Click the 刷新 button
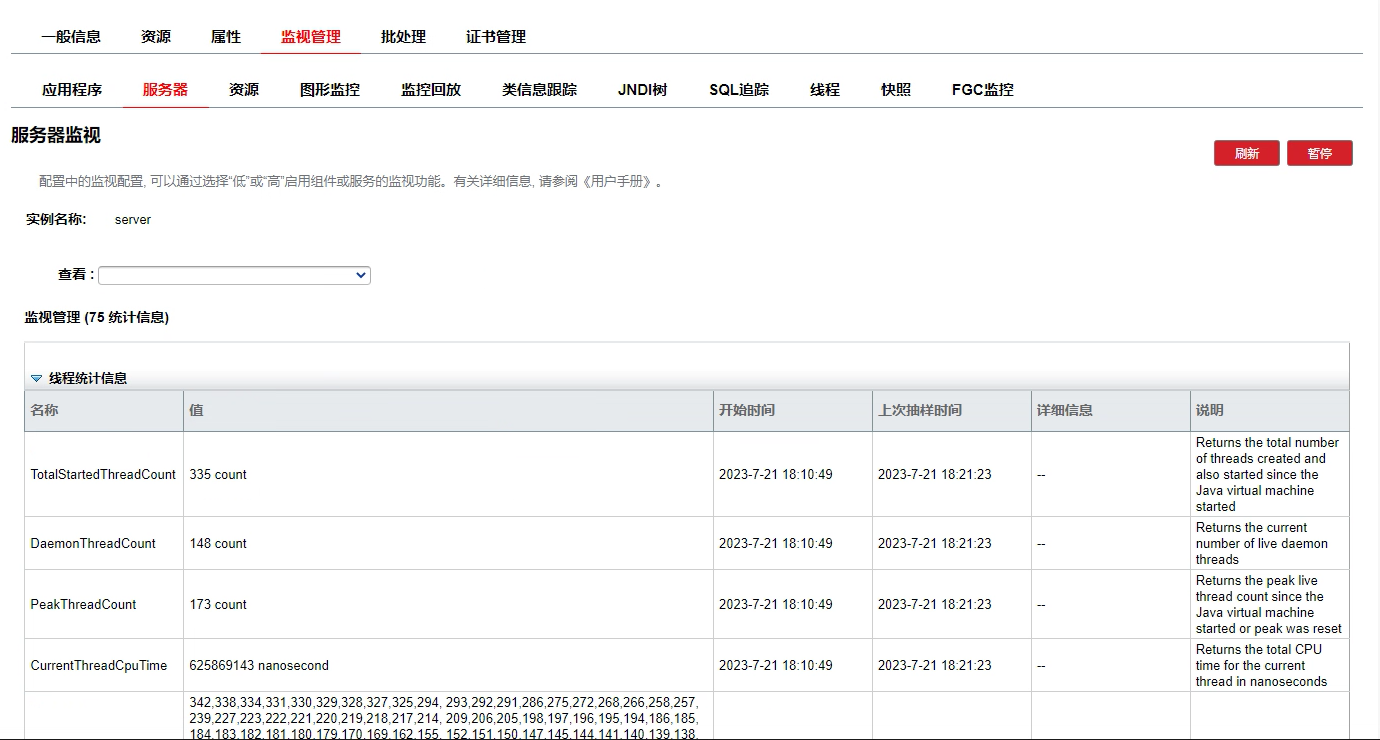Screen dimensions: 1380x740 tap(1246, 154)
